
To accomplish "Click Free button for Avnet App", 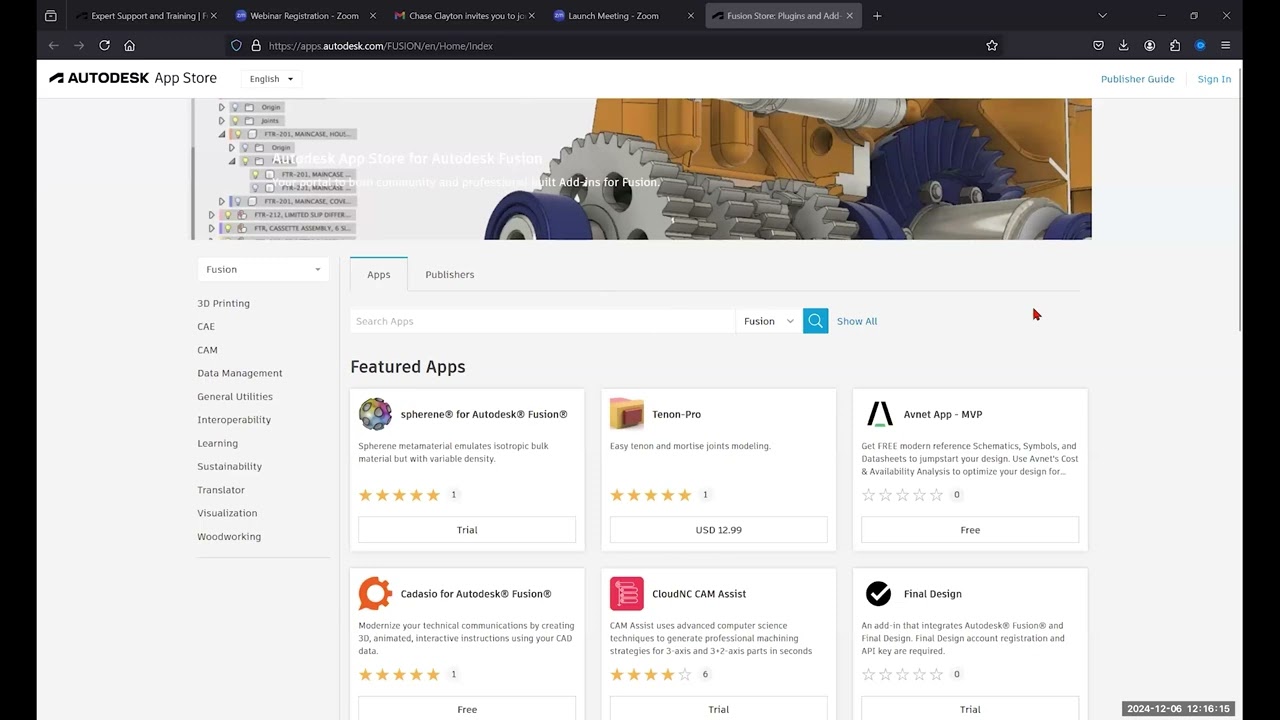I will coord(970,530).
